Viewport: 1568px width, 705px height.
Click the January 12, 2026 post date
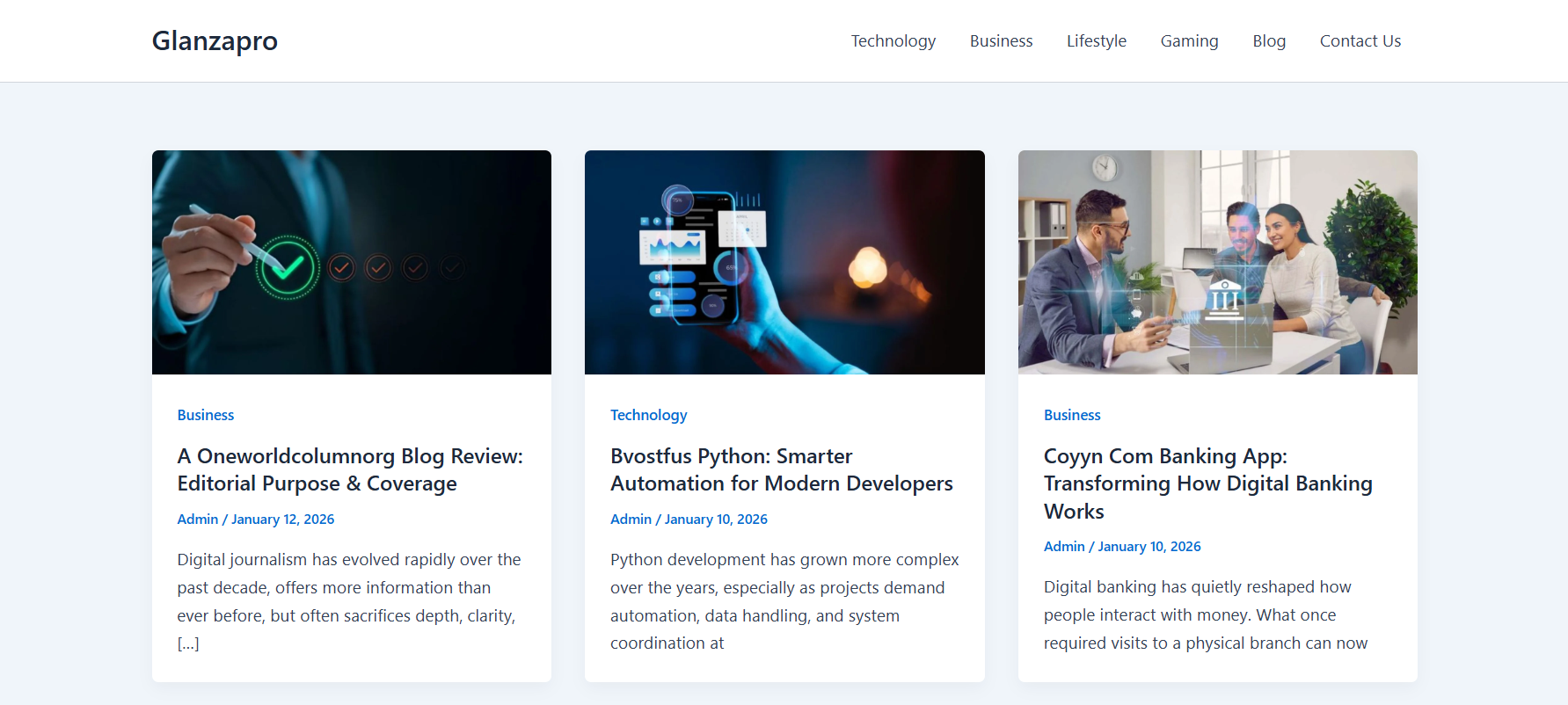[x=282, y=520]
